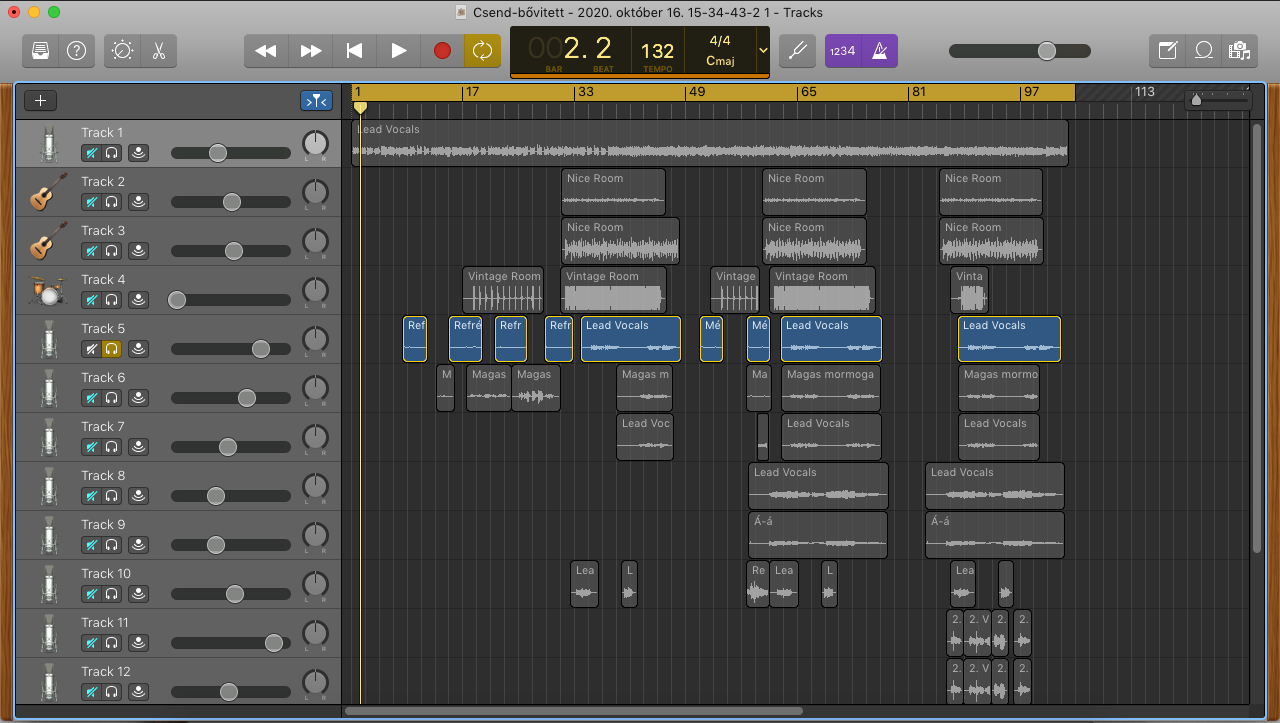The height and width of the screenshot is (723, 1280).
Task: Go to the beginning of the project
Action: click(x=354, y=50)
